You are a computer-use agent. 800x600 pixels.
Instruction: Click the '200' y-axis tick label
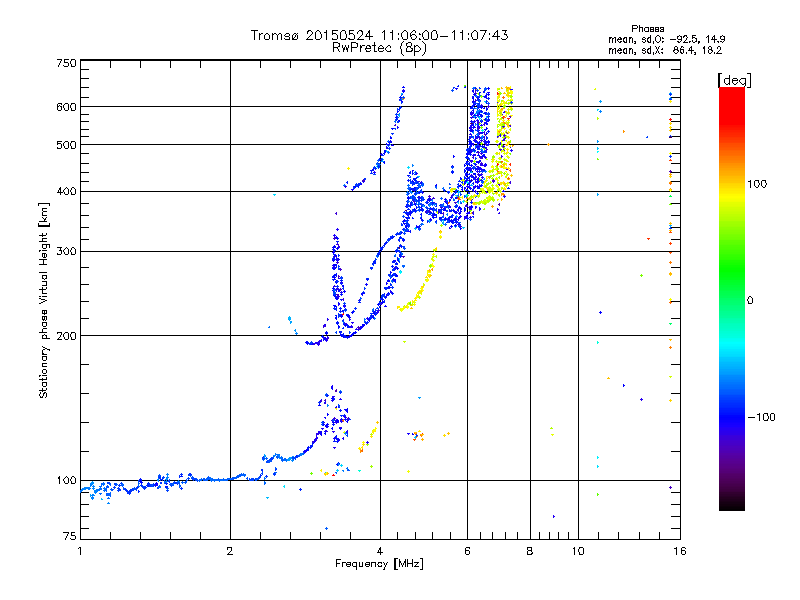(x=67, y=336)
